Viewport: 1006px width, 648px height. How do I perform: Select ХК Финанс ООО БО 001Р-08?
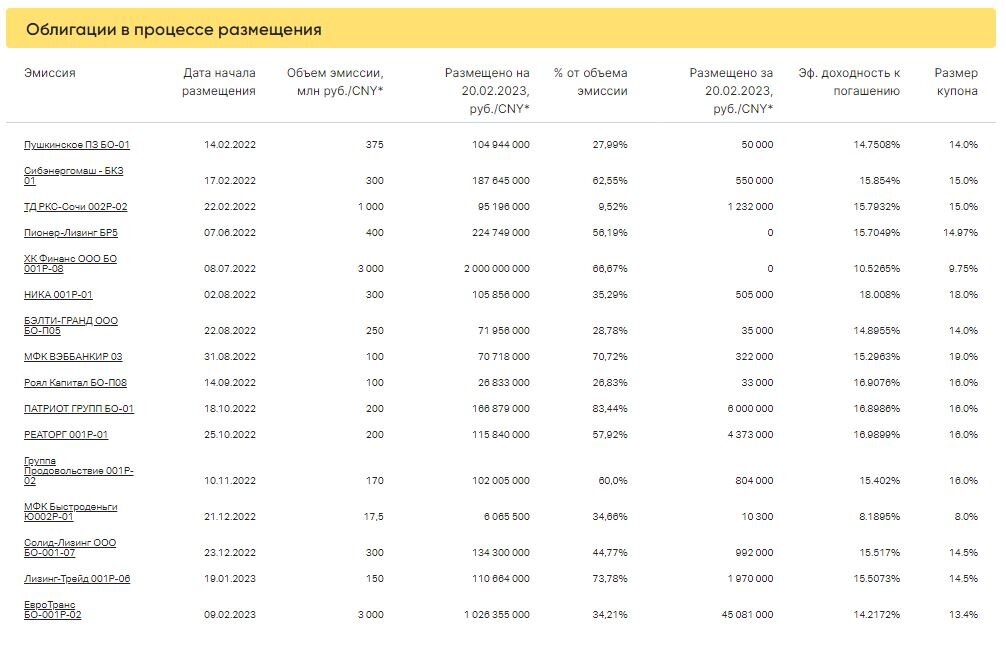pyautogui.click(x=71, y=264)
